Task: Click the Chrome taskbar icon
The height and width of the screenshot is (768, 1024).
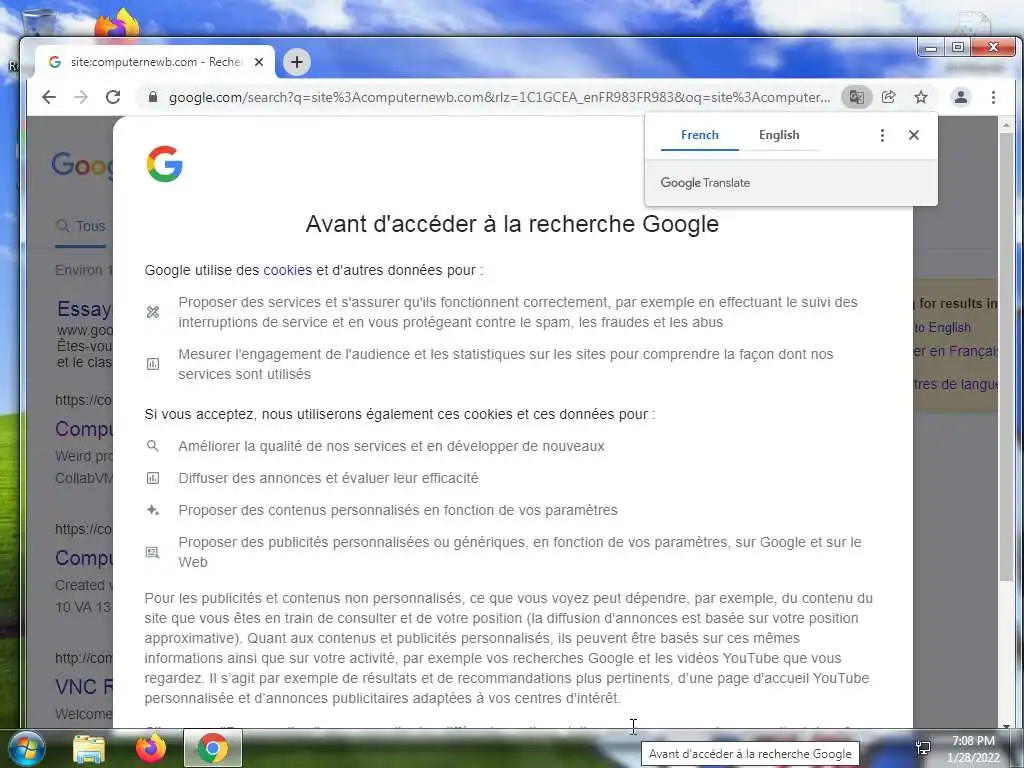Action: point(213,748)
